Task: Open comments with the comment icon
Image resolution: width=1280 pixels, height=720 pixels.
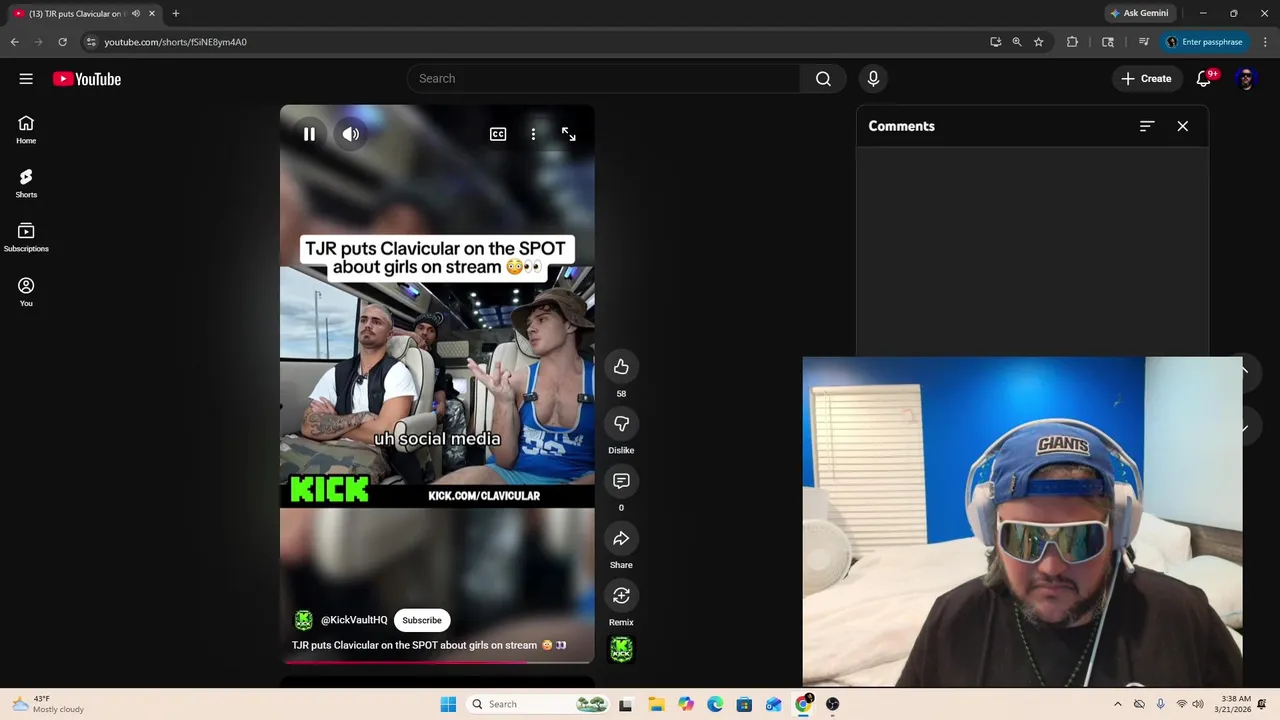Action: 621,481
